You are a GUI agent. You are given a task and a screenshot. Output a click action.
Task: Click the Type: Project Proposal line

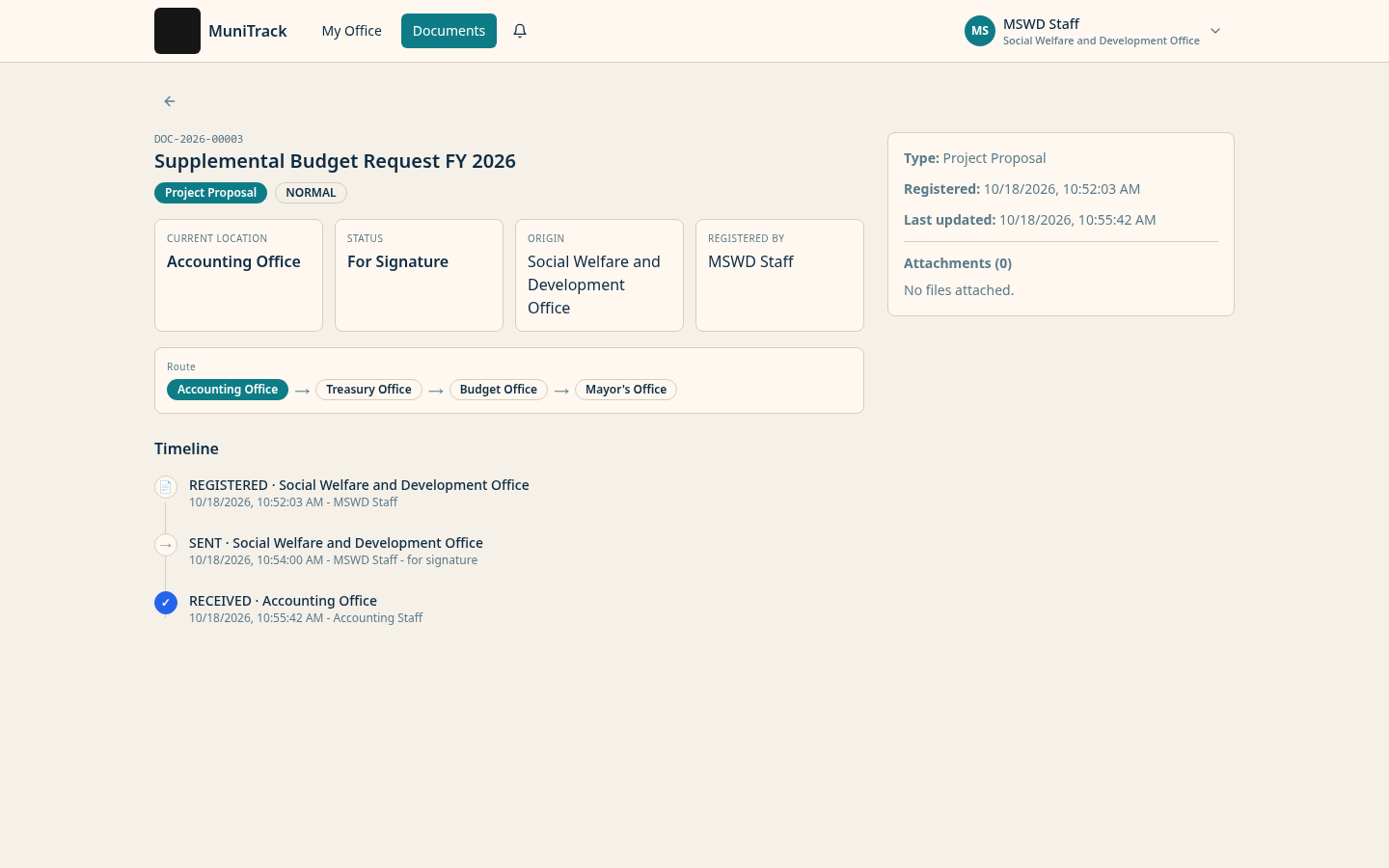pyautogui.click(x=974, y=158)
